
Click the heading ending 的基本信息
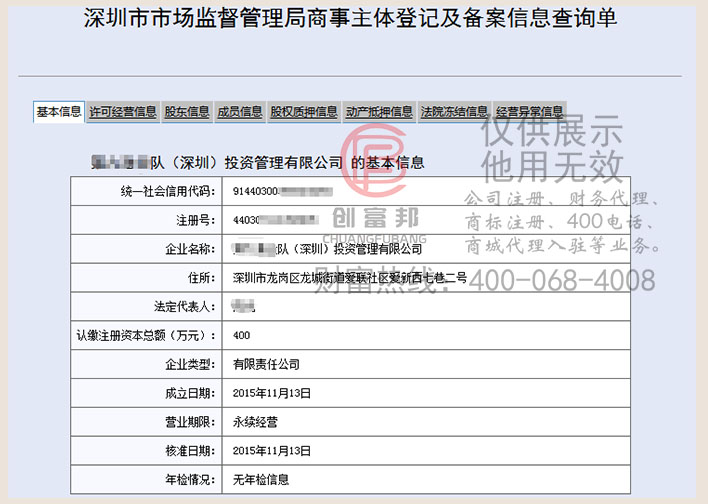tap(258, 163)
